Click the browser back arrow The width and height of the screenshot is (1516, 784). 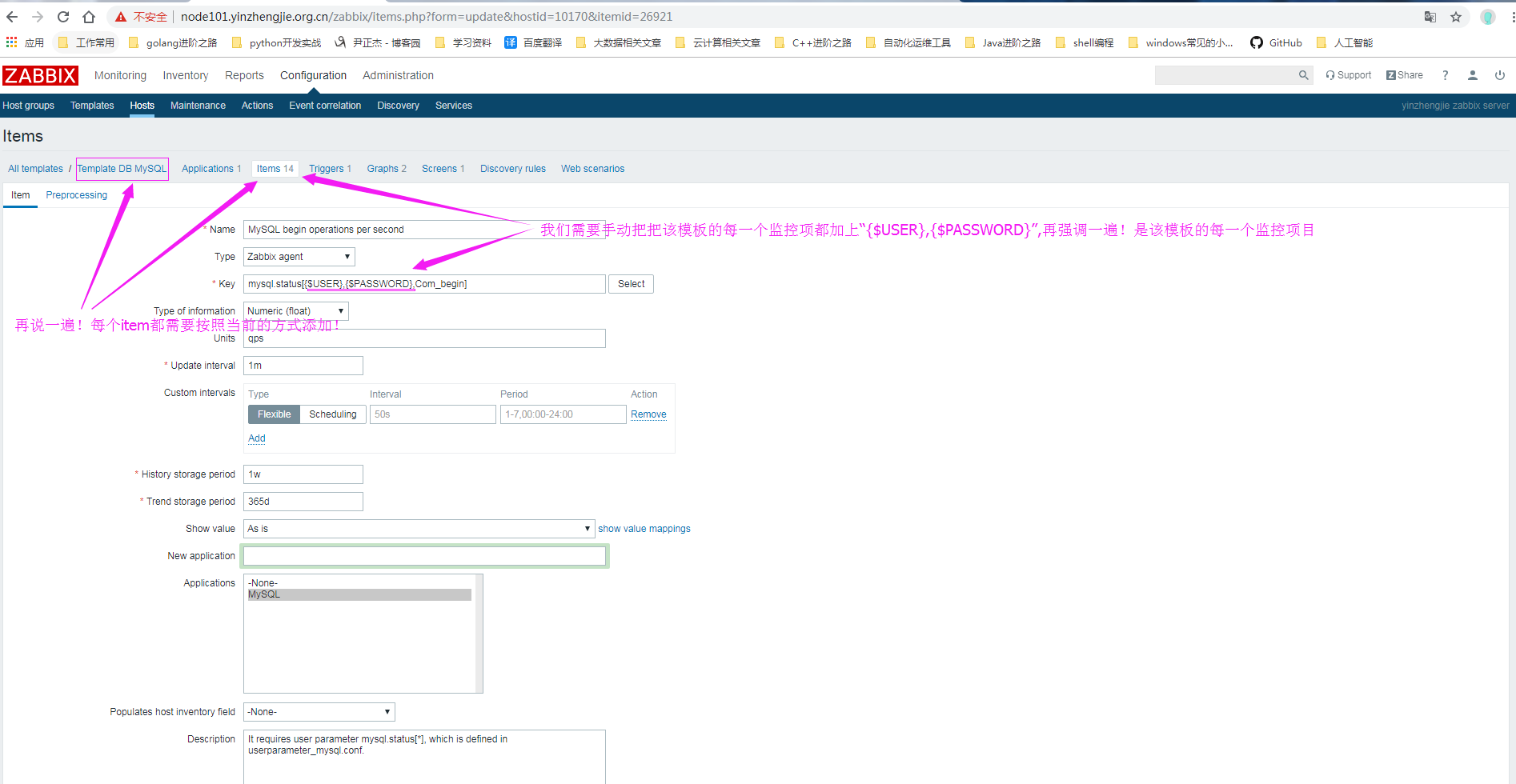coord(12,17)
